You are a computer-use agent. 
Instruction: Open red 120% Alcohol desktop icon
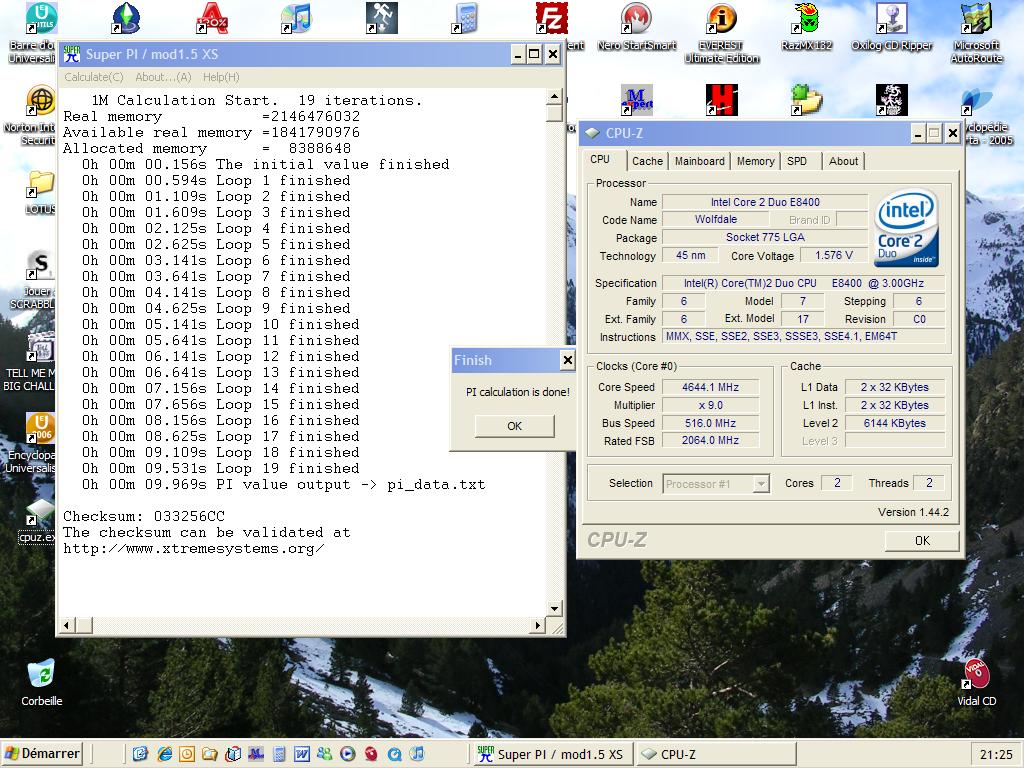pos(212,18)
